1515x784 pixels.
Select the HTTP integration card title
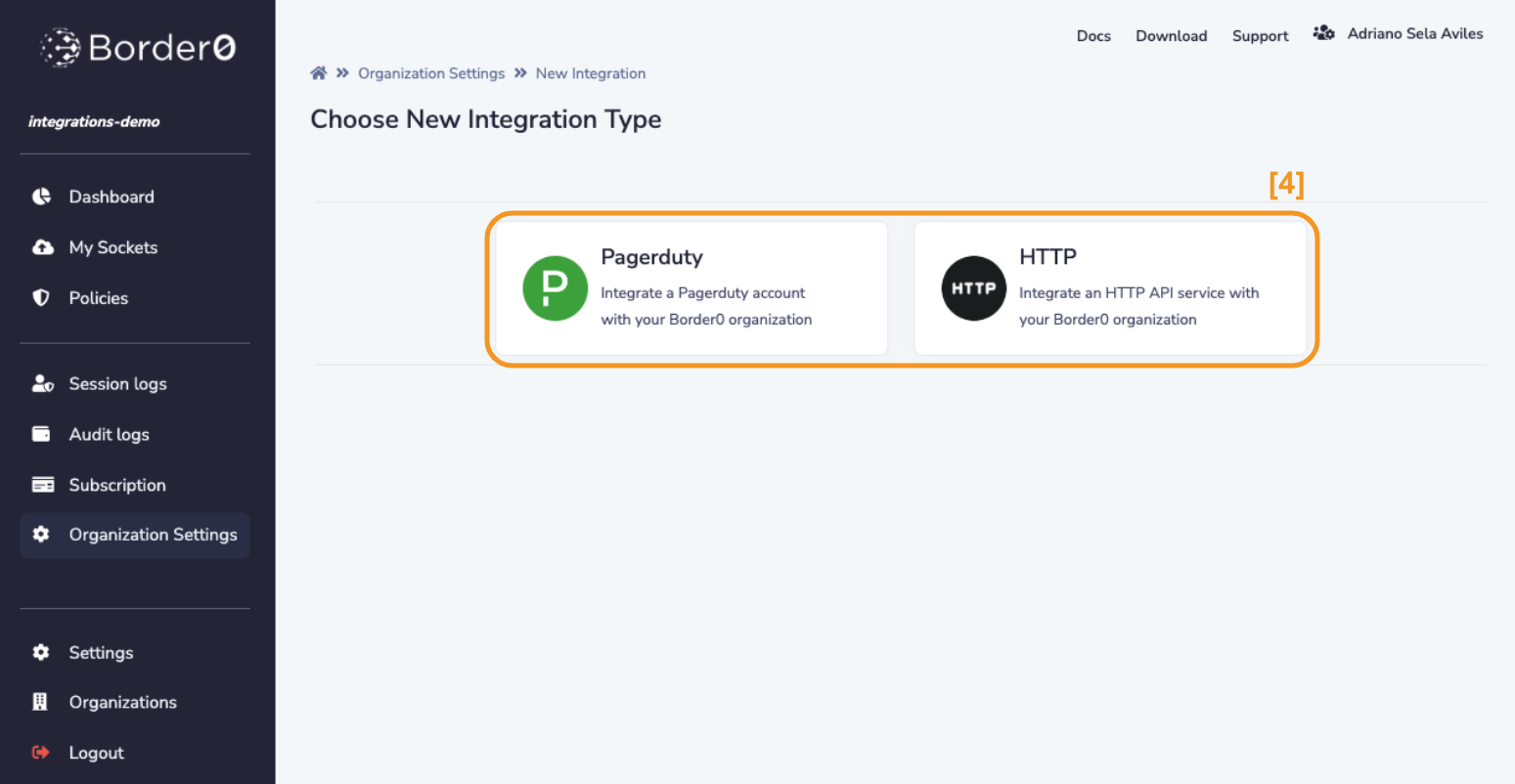(x=1047, y=257)
